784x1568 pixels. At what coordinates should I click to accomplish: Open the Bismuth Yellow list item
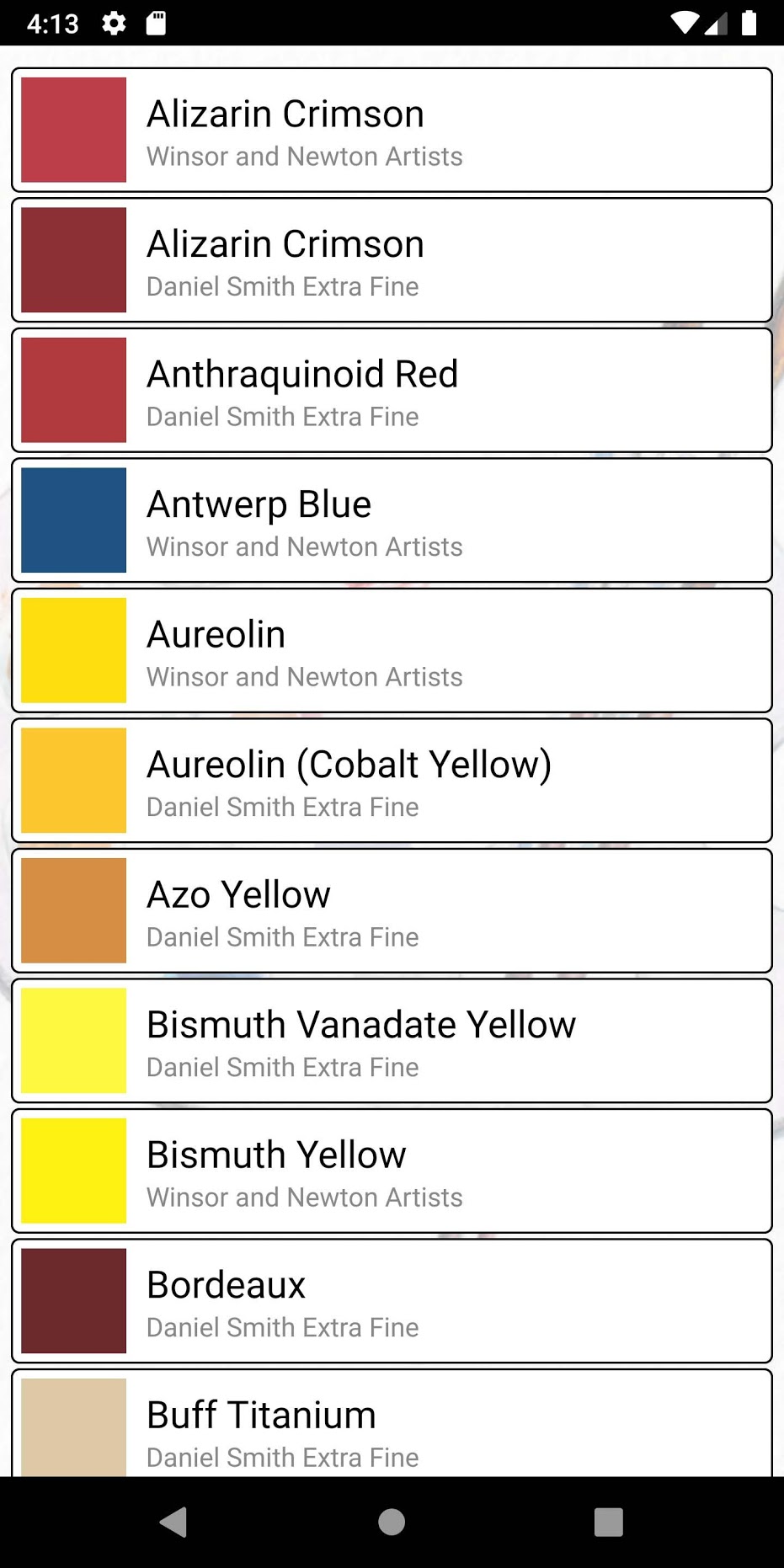click(x=392, y=1171)
